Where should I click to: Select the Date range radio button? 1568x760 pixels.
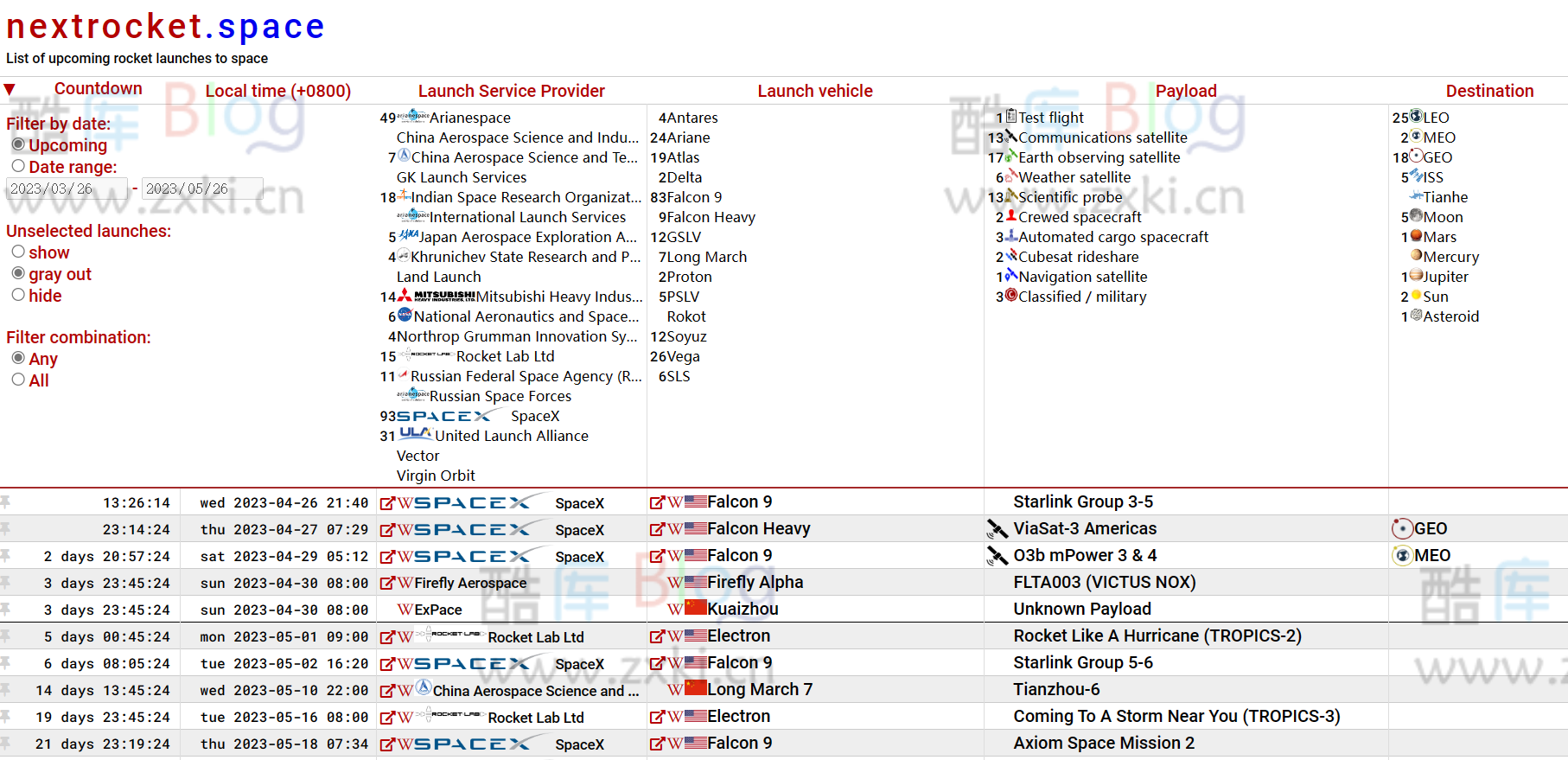click(18, 166)
